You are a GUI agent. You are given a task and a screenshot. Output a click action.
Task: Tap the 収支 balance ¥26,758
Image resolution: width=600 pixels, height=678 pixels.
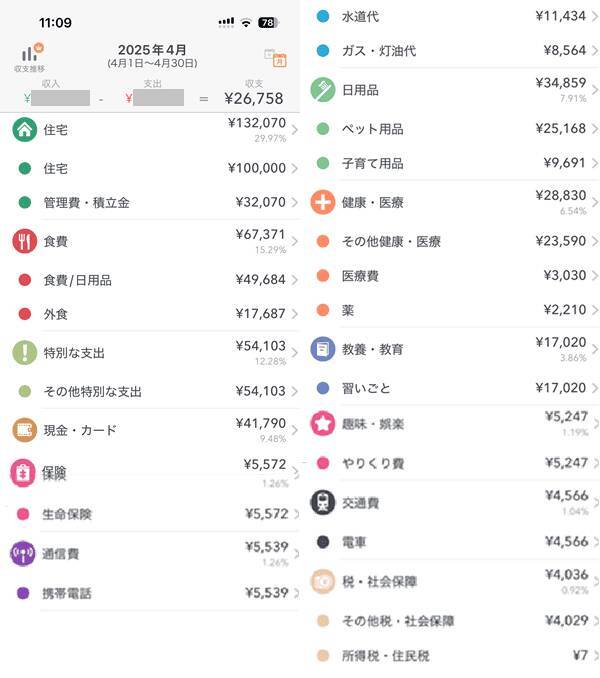pyautogui.click(x=254, y=98)
